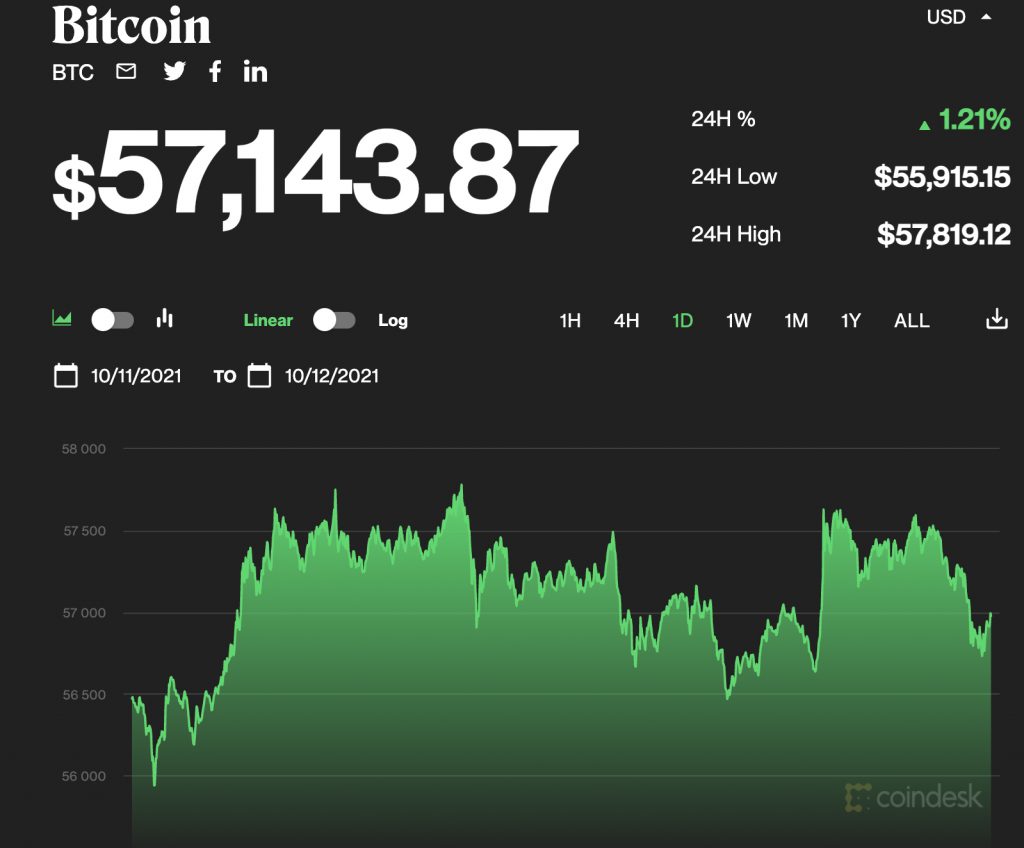Click the end date calendar icon

(x=259, y=377)
